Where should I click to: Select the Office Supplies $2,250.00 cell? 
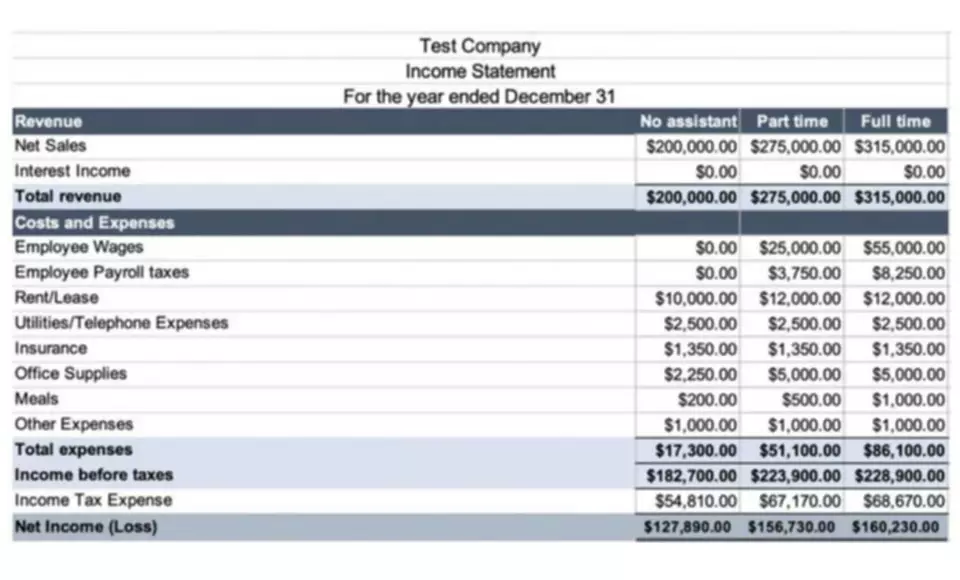pos(688,374)
